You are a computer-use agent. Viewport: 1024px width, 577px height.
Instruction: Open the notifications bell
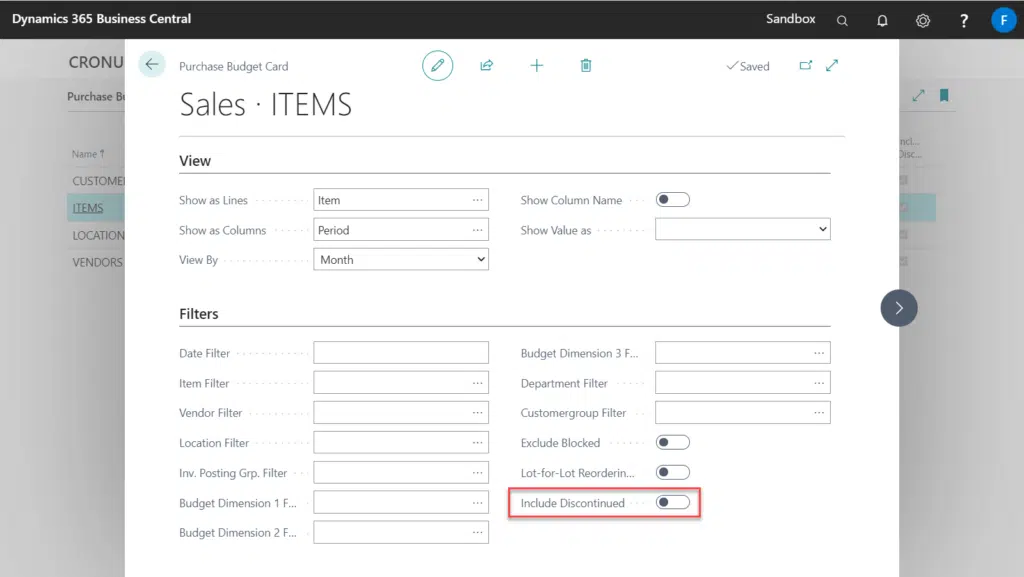(x=882, y=20)
